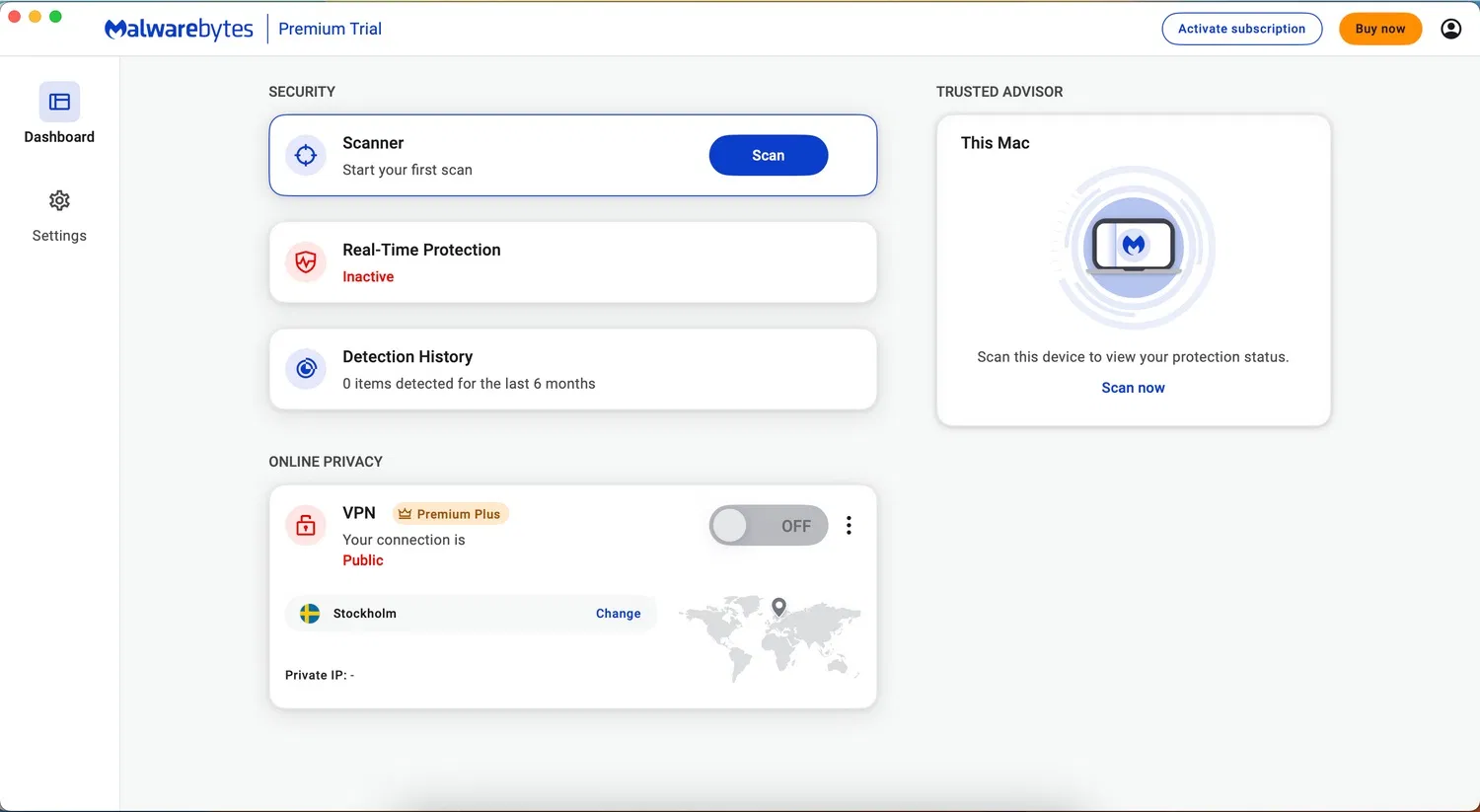Click 'Your connection is' text

pos(404,540)
